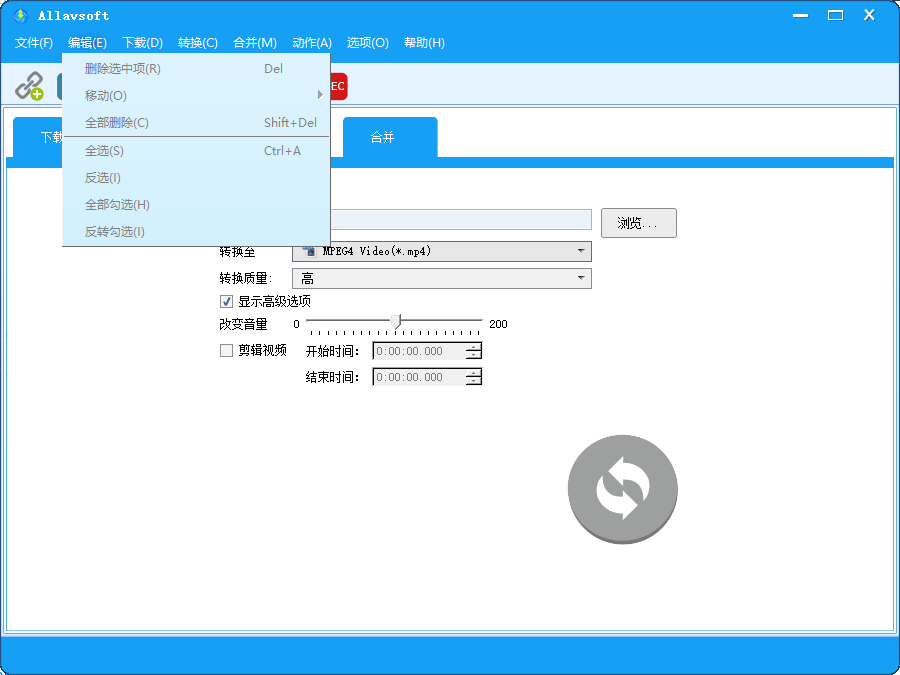The image size is (900, 675).
Task: Minimize the Allavsoft window
Action: click(x=800, y=15)
